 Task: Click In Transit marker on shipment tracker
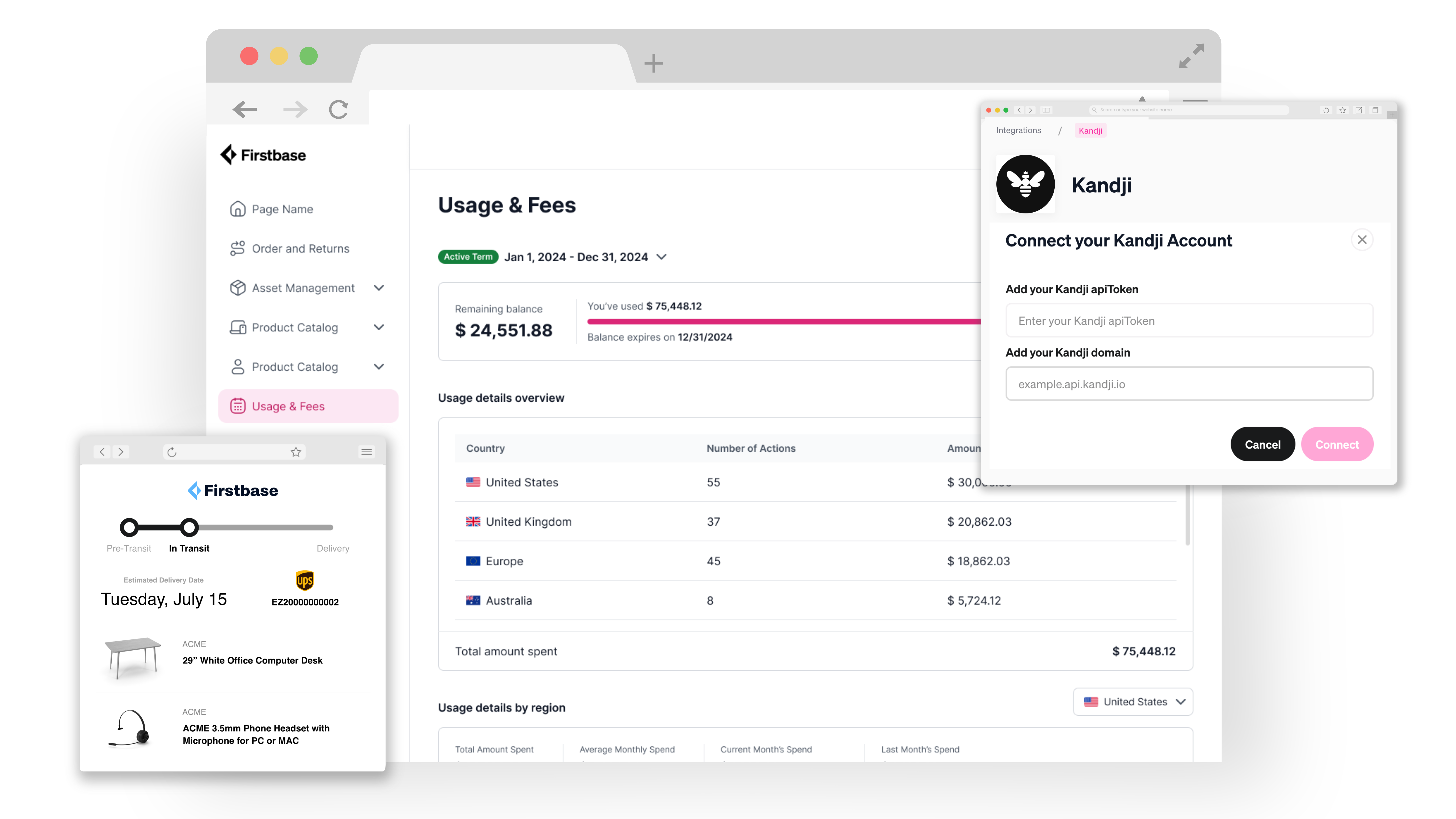(x=189, y=527)
